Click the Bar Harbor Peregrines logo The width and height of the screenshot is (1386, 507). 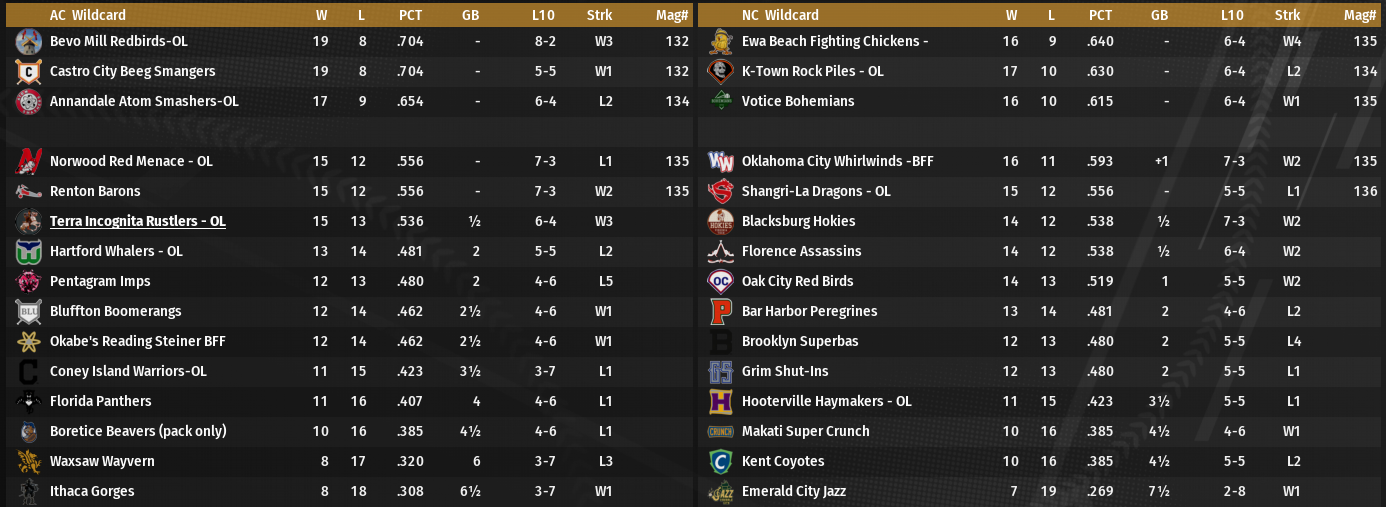click(720, 312)
